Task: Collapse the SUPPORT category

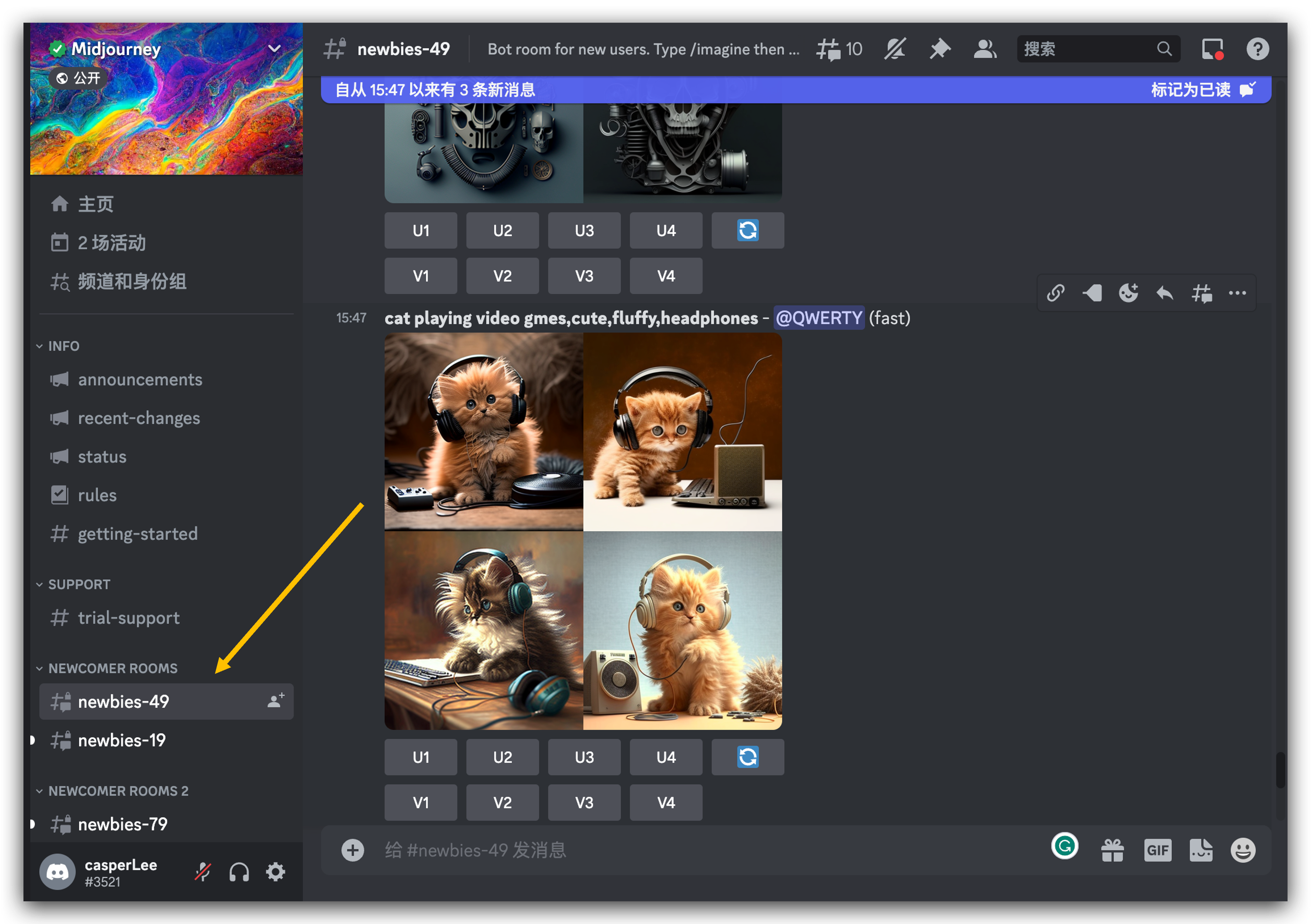Action: coord(73,584)
